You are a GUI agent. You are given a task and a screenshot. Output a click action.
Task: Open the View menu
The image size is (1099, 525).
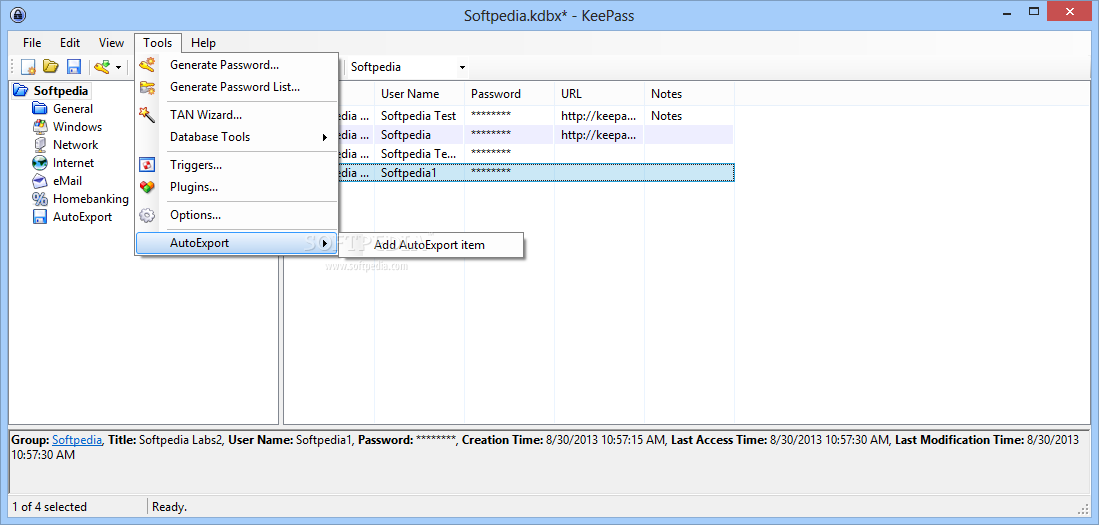(111, 43)
